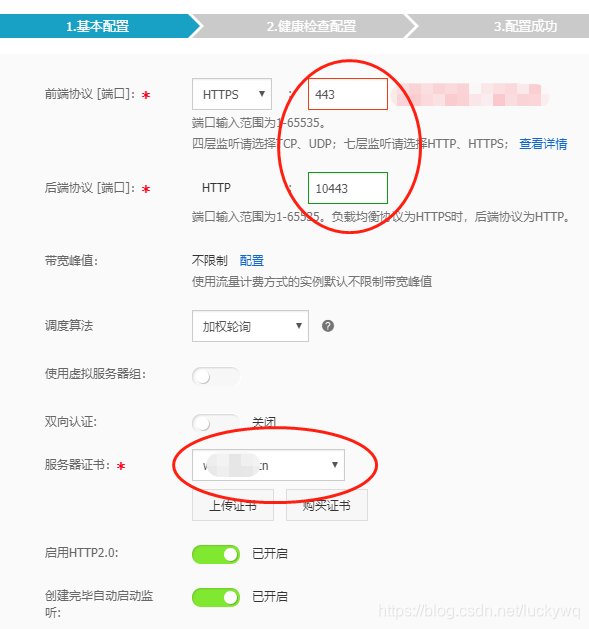This screenshot has height=629, width=589.
Task: Click the 不限制 bandwidth value text
Action: click(209, 260)
